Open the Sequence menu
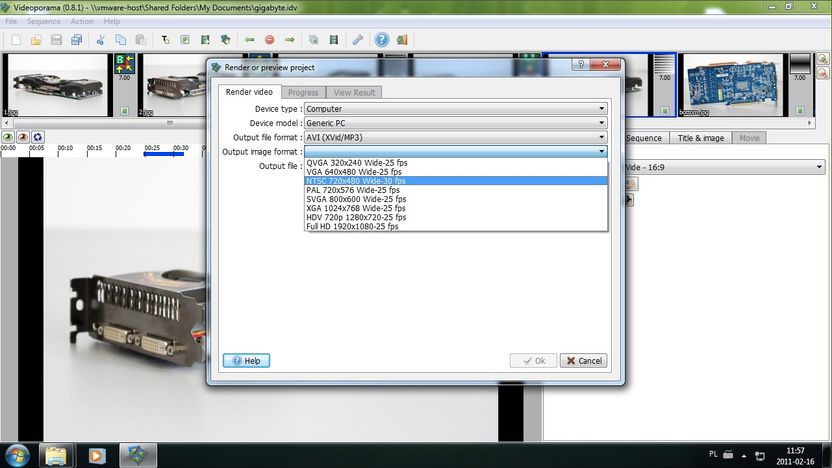Image resolution: width=832 pixels, height=468 pixels. pos(44,21)
